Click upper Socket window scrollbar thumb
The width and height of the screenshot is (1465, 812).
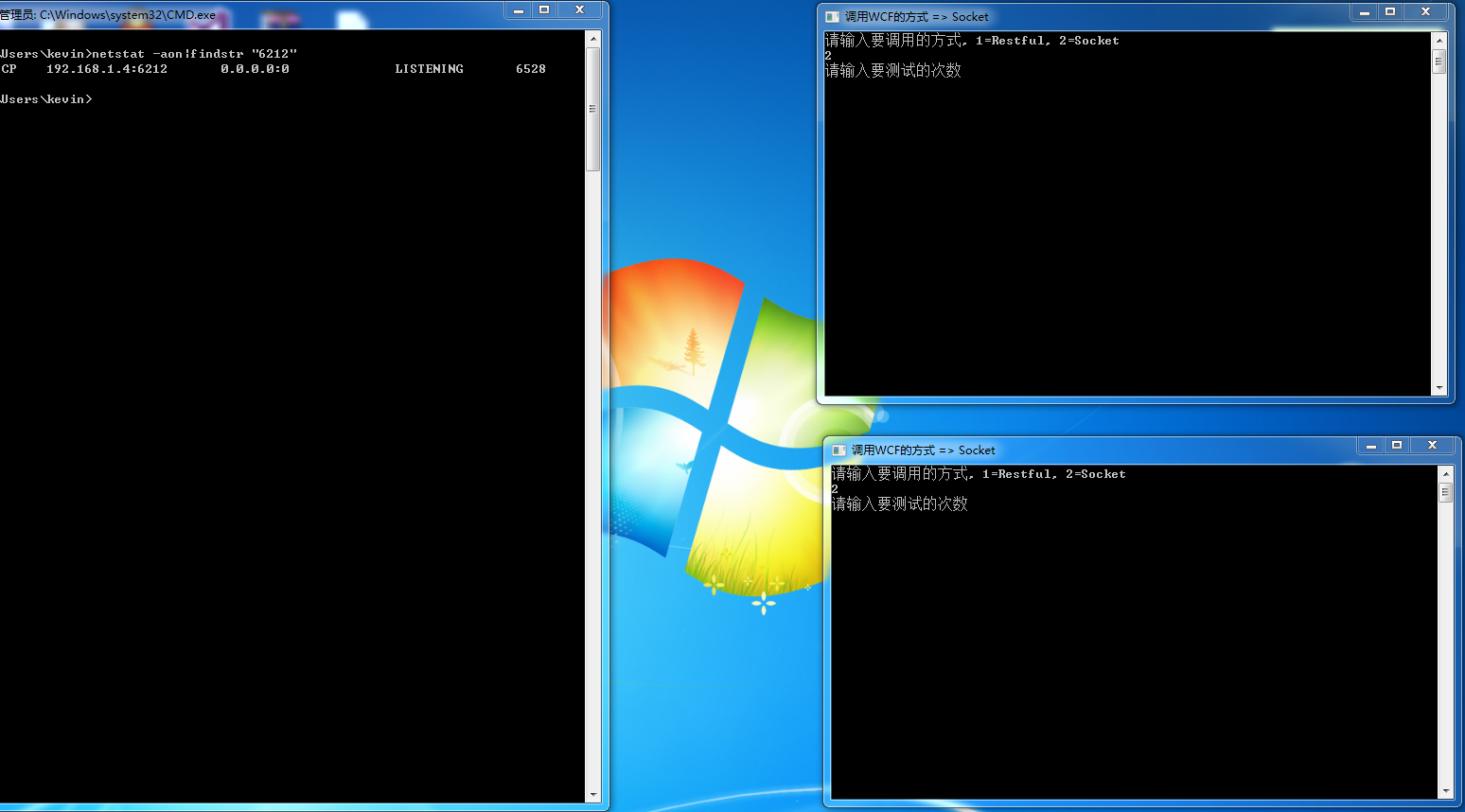pyautogui.click(x=1439, y=62)
